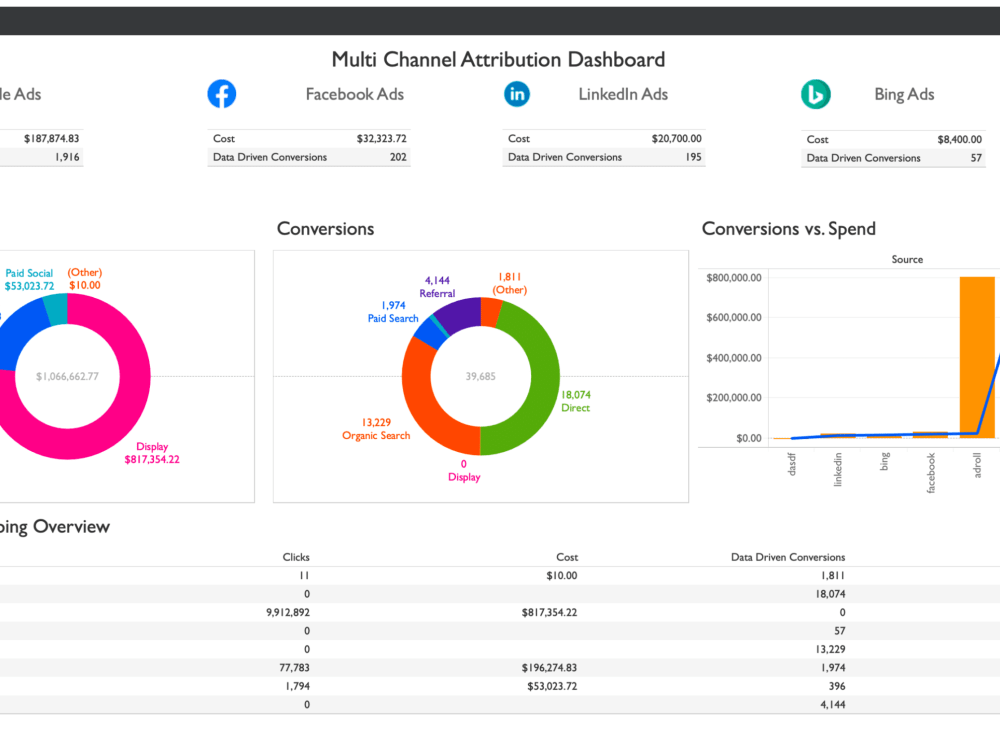Click the Facebook Ads logo icon
1000x750 pixels.
click(x=221, y=93)
